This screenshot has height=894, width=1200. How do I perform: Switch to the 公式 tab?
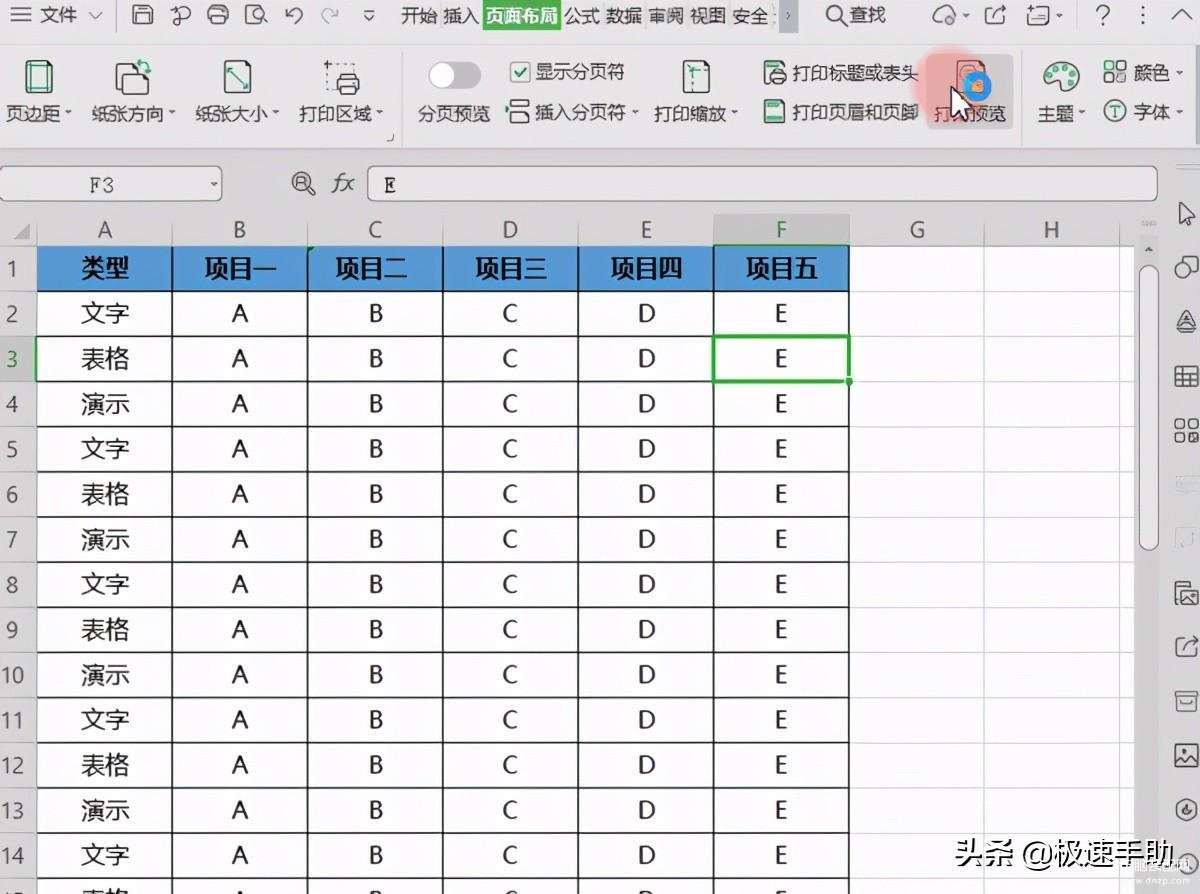click(x=582, y=16)
